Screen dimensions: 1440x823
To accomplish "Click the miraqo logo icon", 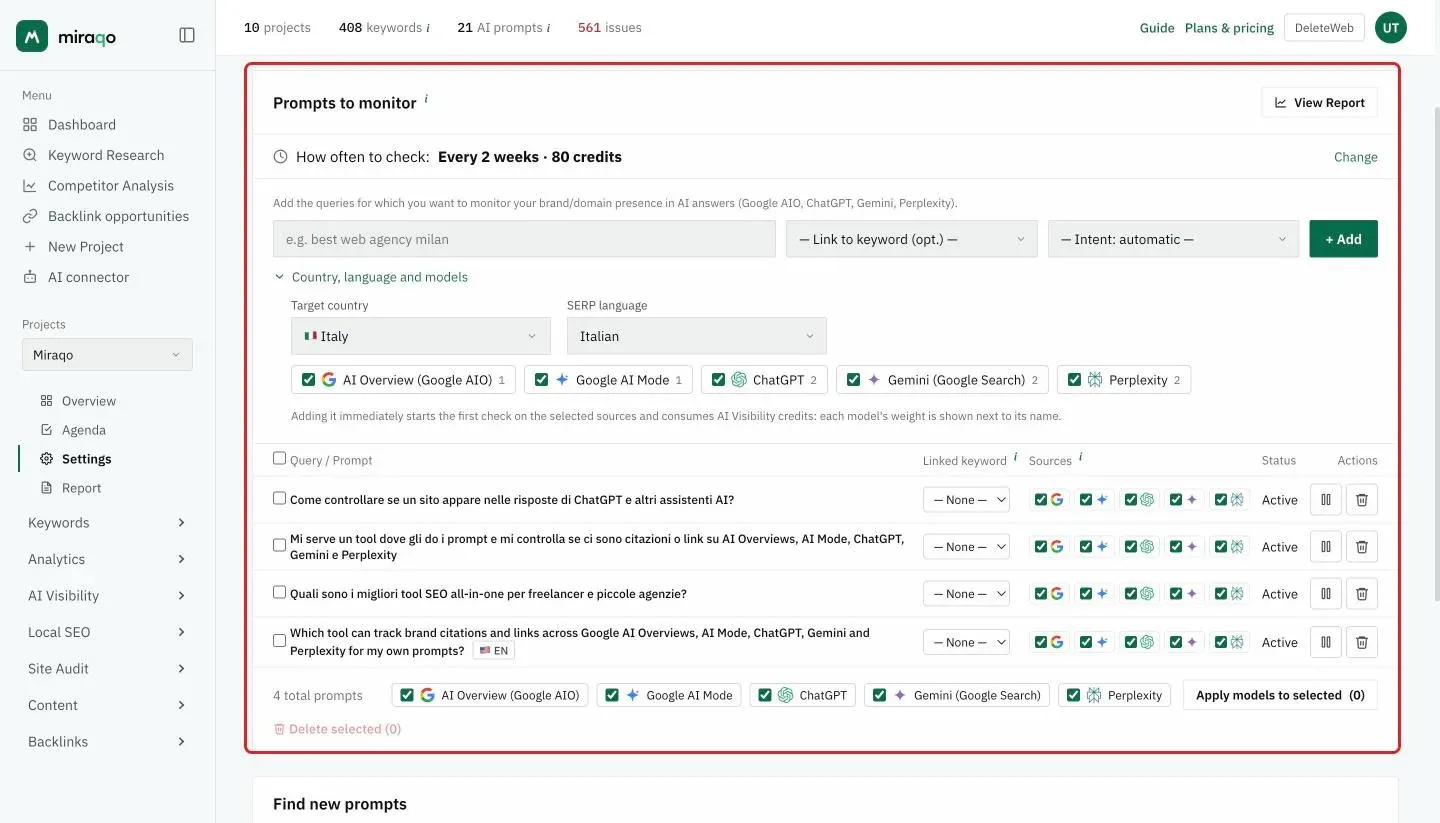I will click(32, 36).
